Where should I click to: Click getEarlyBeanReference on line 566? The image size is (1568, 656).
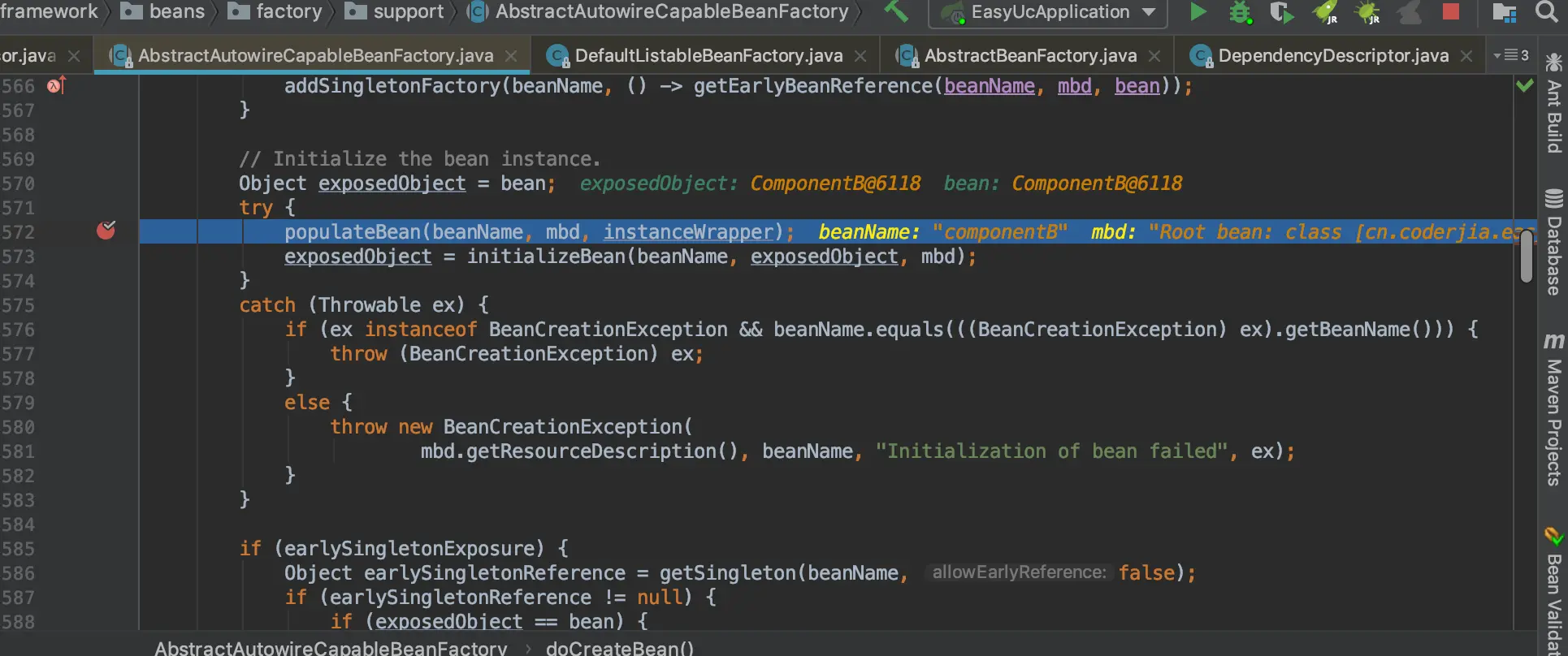812,86
